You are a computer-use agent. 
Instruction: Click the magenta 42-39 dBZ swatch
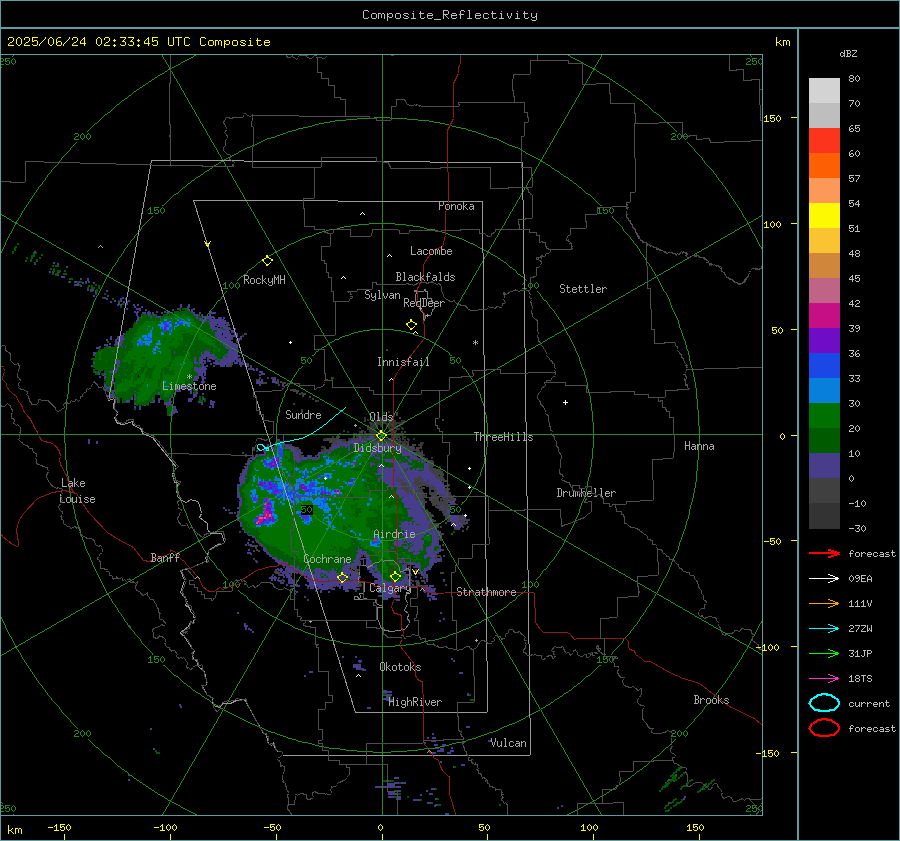[824, 316]
